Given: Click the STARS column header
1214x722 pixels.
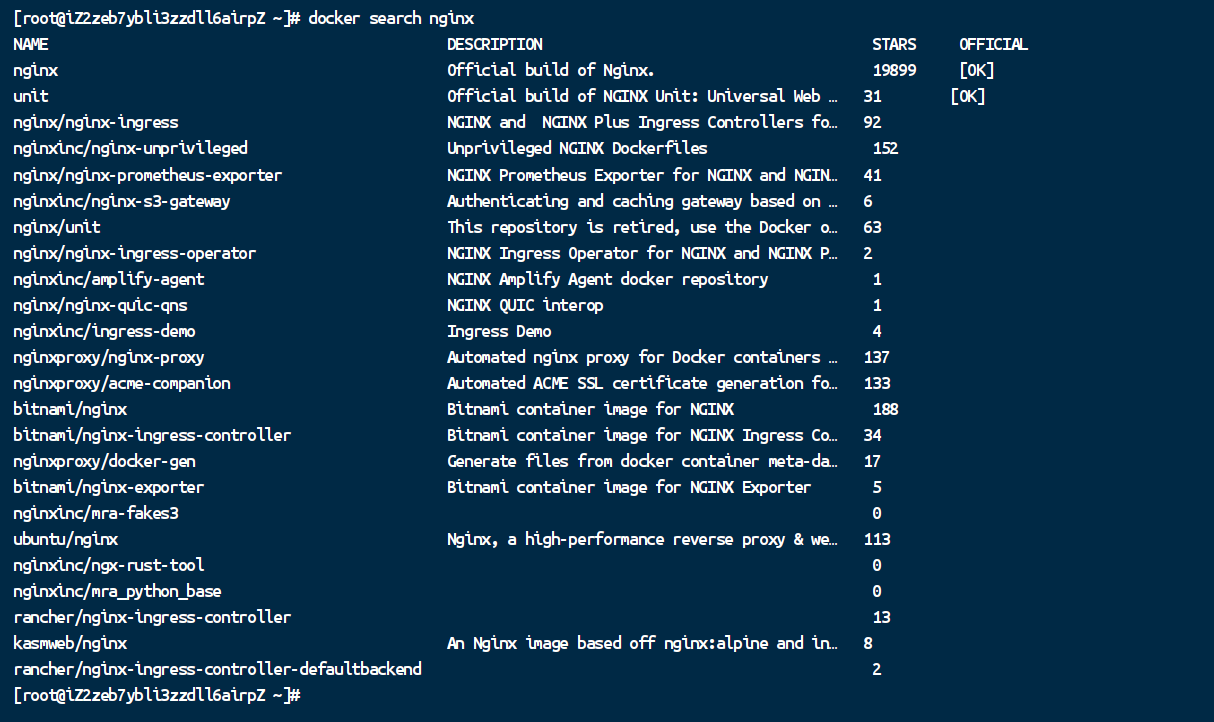Looking at the screenshot, I should coord(894,44).
